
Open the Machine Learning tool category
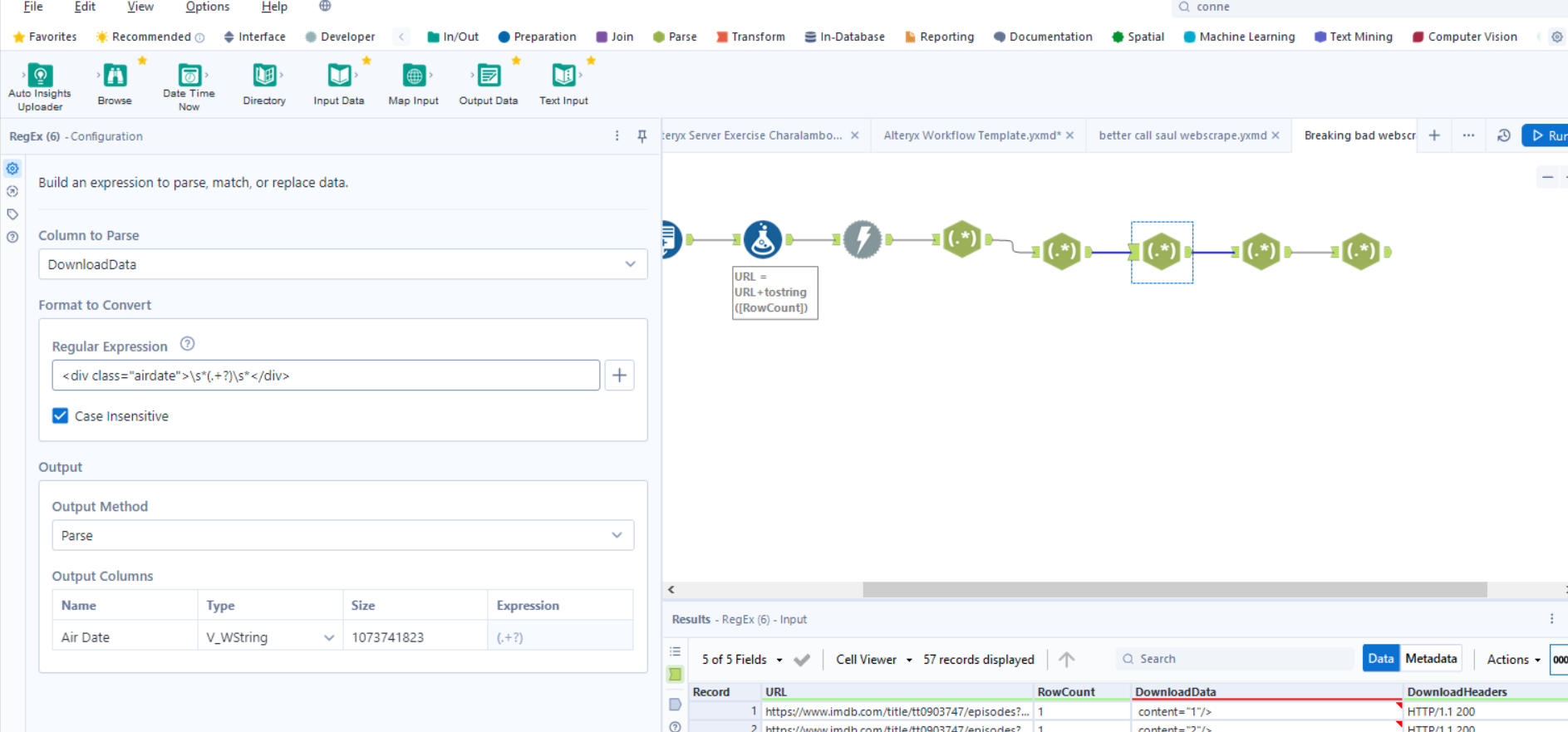[1239, 37]
